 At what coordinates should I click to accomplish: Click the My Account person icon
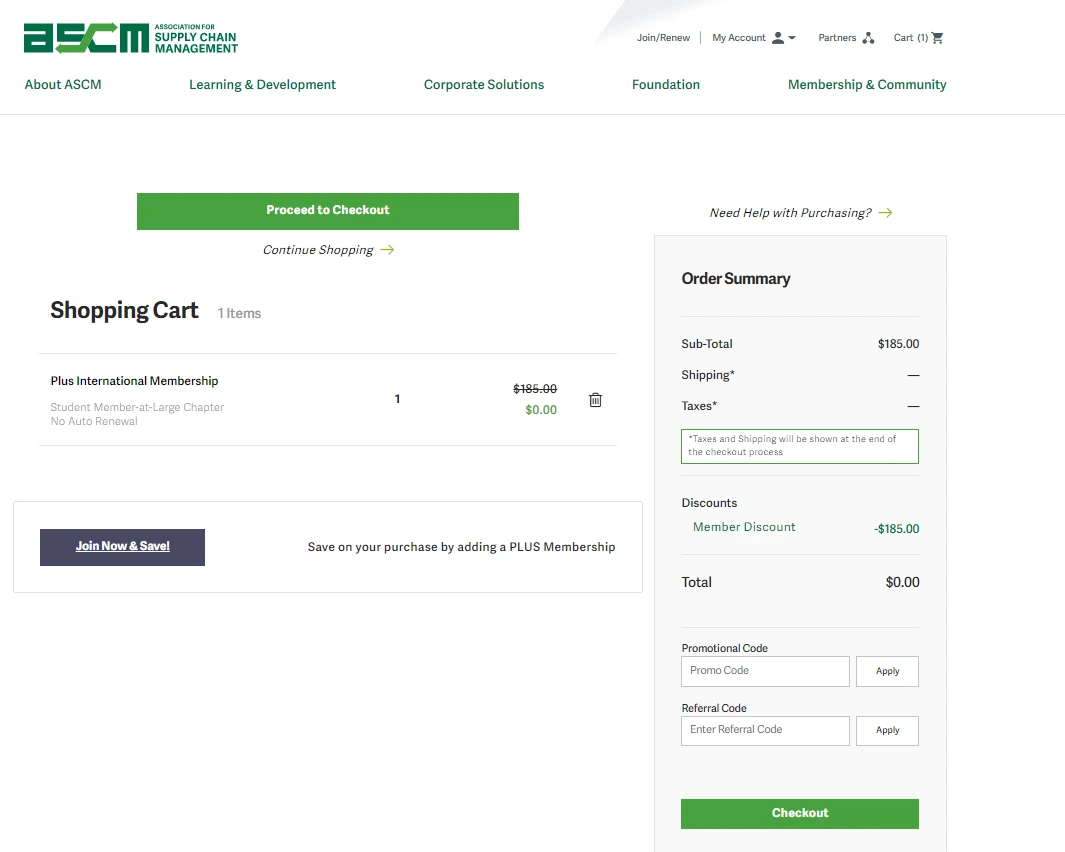pos(778,37)
